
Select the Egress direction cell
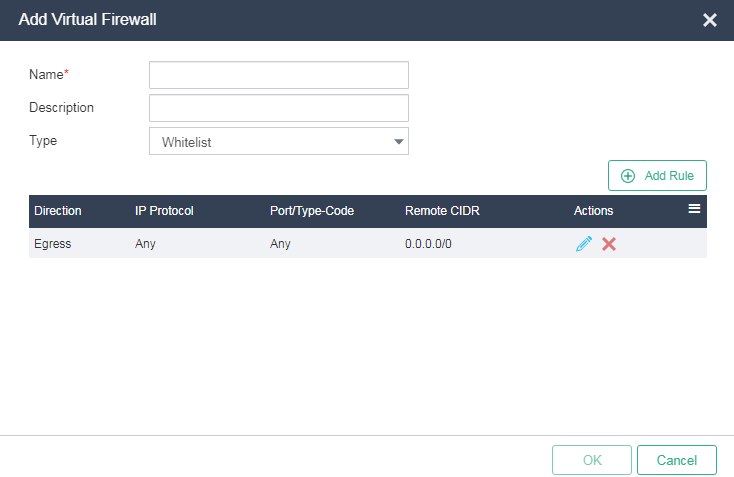point(52,244)
